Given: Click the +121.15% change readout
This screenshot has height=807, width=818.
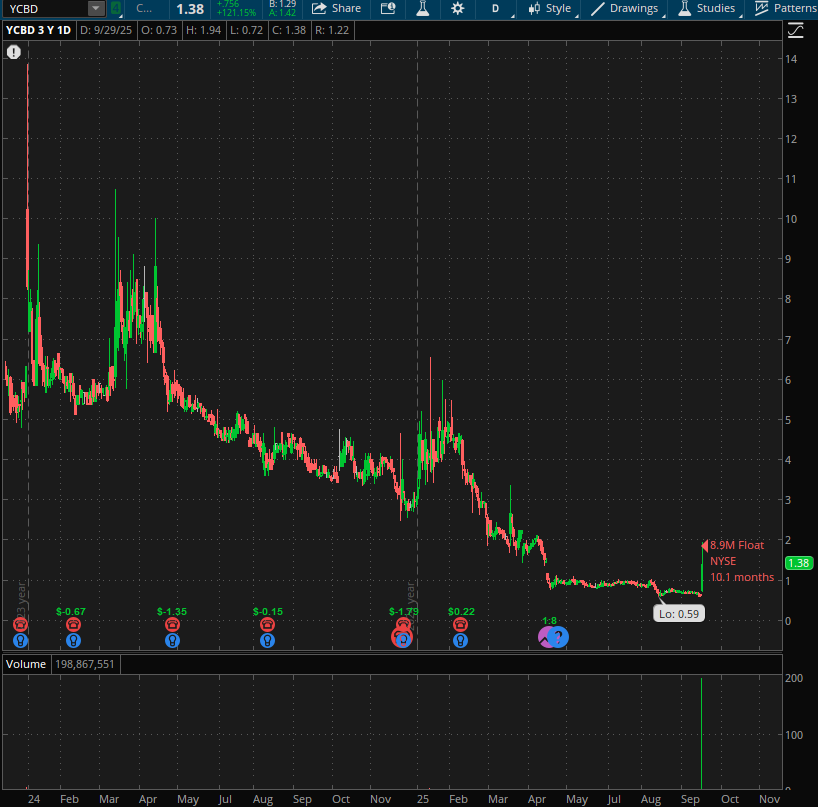Looking at the screenshot, I should click(x=236, y=13).
